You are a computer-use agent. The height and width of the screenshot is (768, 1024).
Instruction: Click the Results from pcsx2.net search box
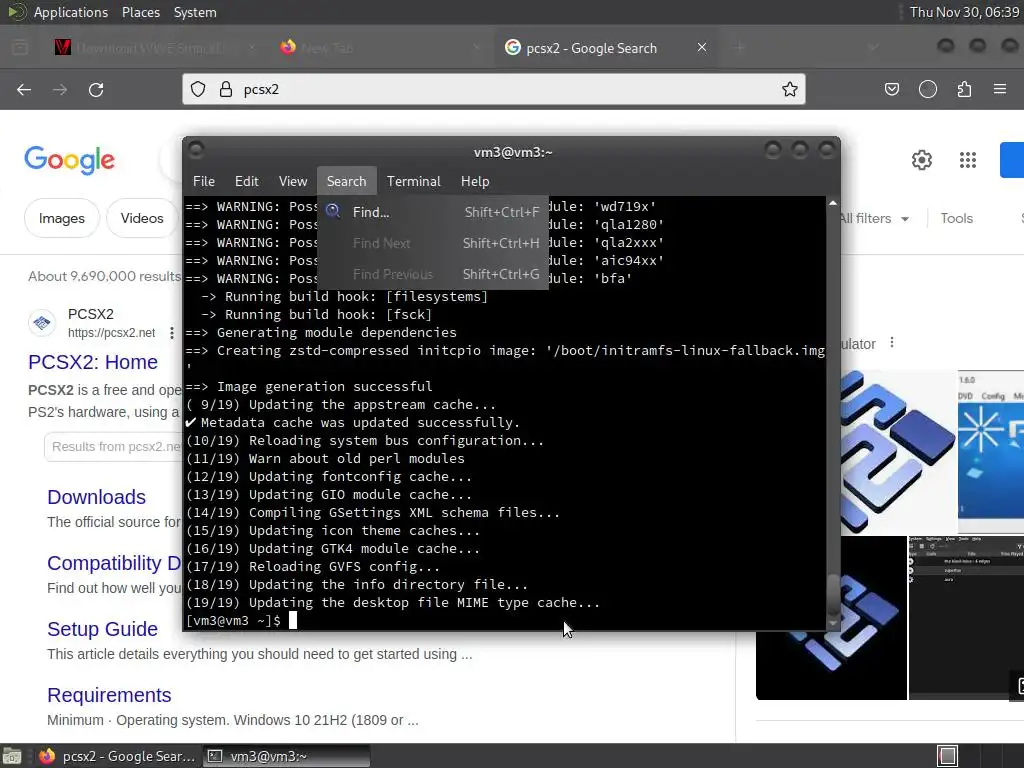[113, 447]
